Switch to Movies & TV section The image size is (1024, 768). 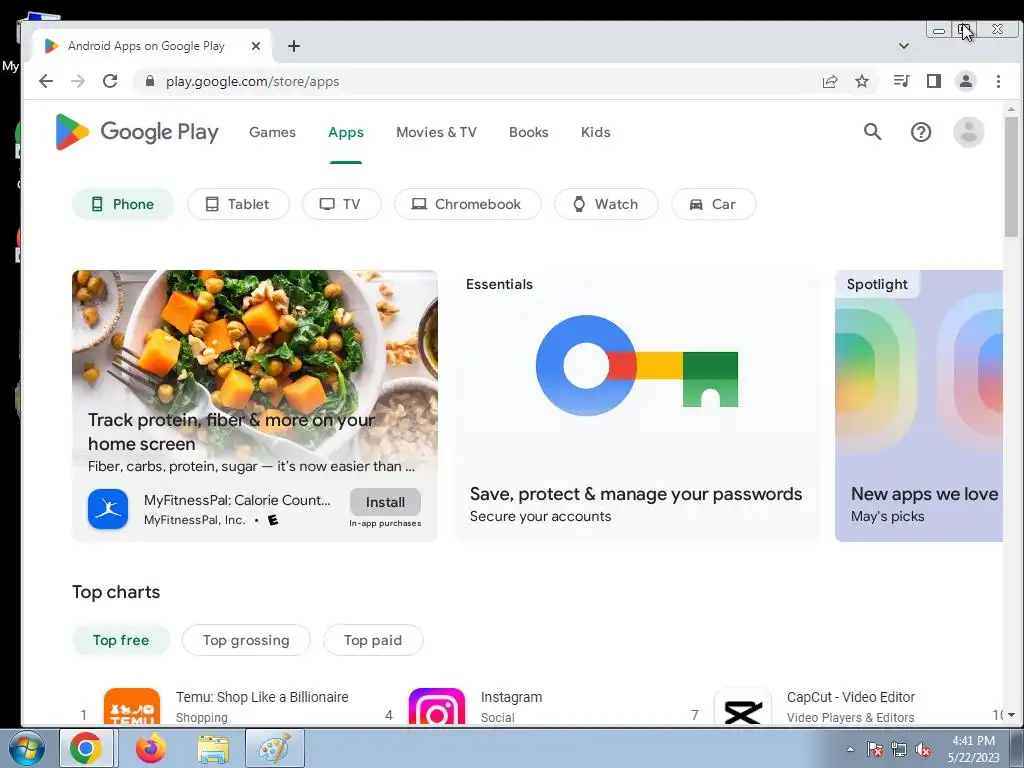click(x=436, y=132)
